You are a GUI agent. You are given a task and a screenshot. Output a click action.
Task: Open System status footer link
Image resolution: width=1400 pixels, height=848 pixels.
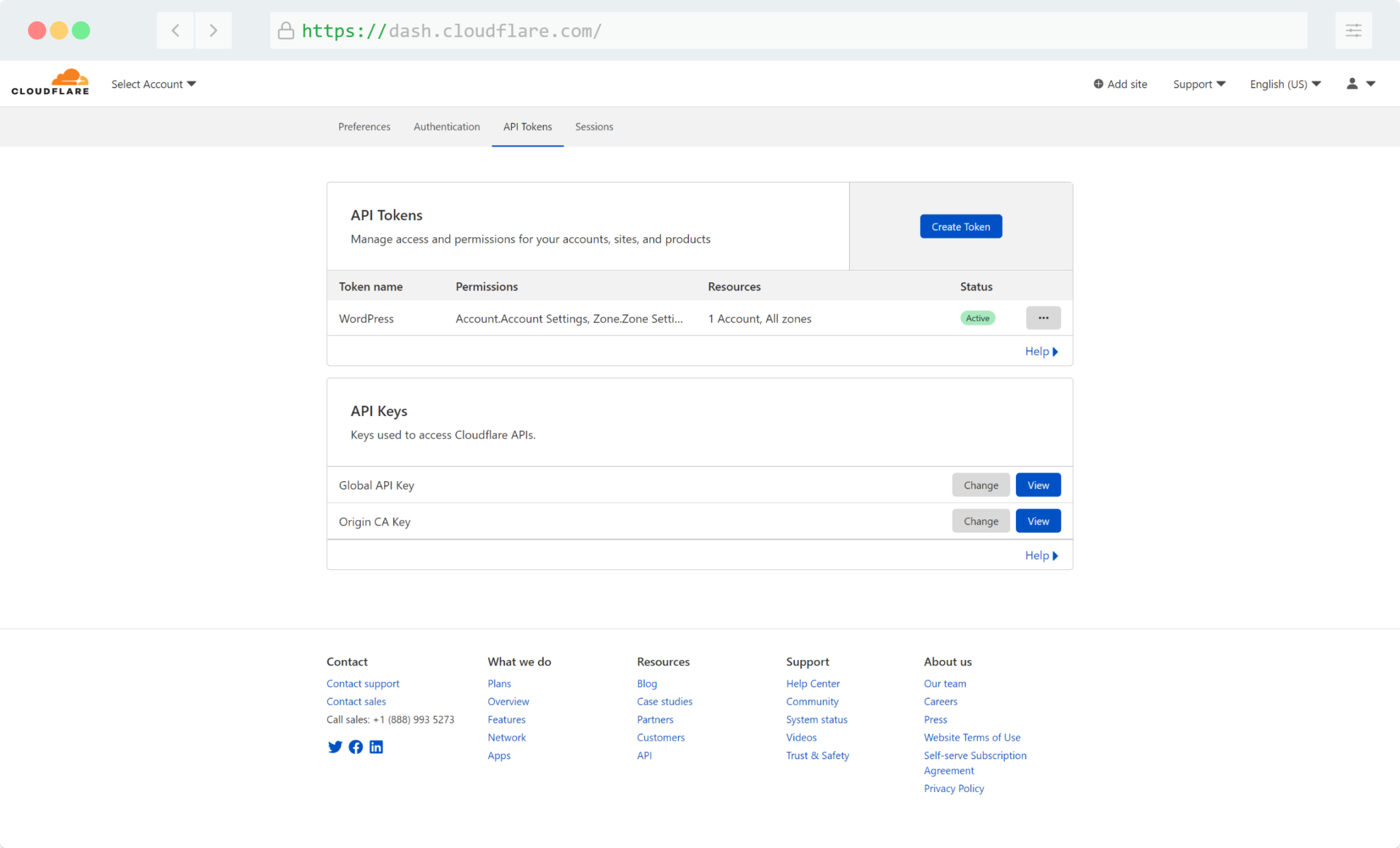[816, 720]
